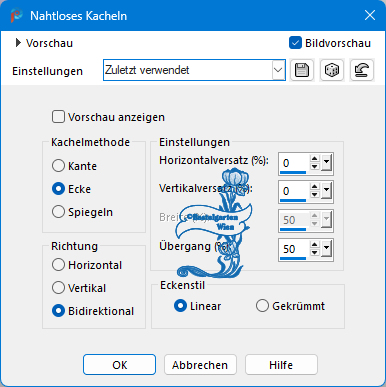386x387 pixels.
Task: Expand the Vorschau disclosure triangle
Action: [x=18, y=43]
